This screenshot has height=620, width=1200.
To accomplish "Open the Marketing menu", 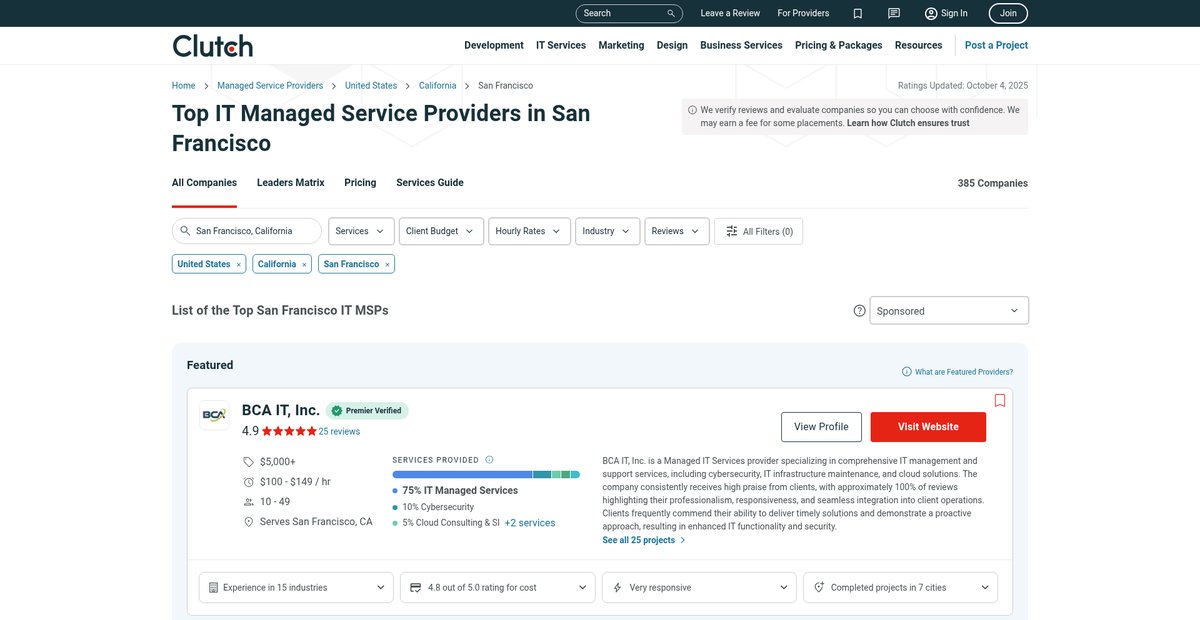I will click(x=621, y=46).
